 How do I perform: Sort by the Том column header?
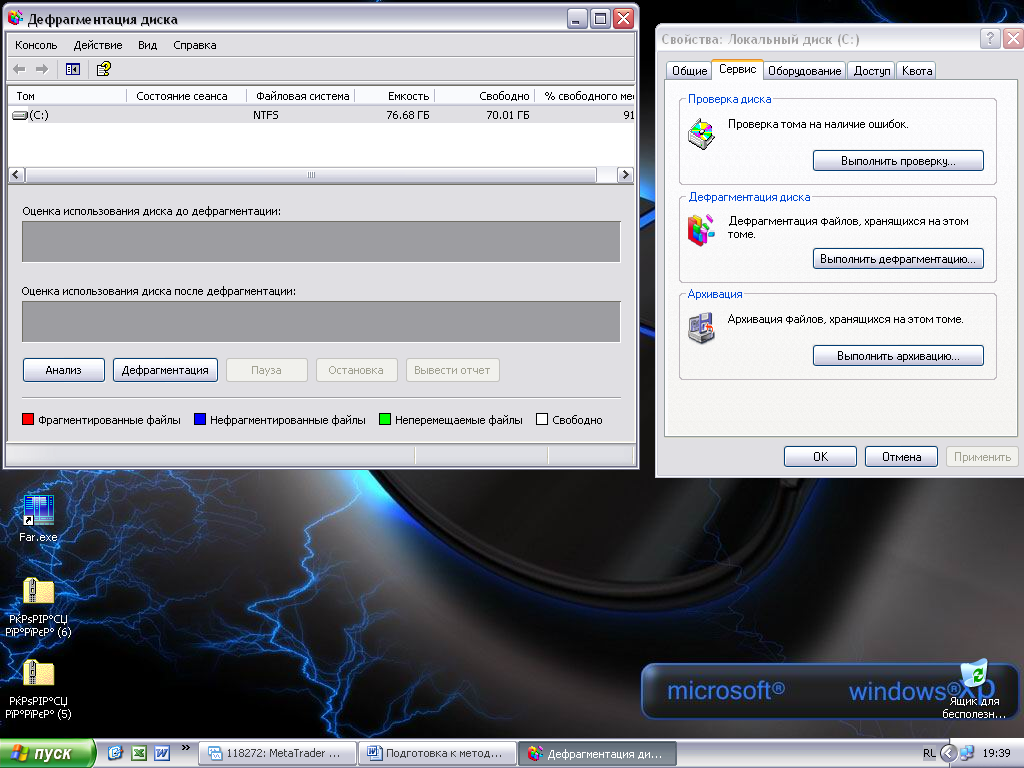pyautogui.click(x=67, y=96)
